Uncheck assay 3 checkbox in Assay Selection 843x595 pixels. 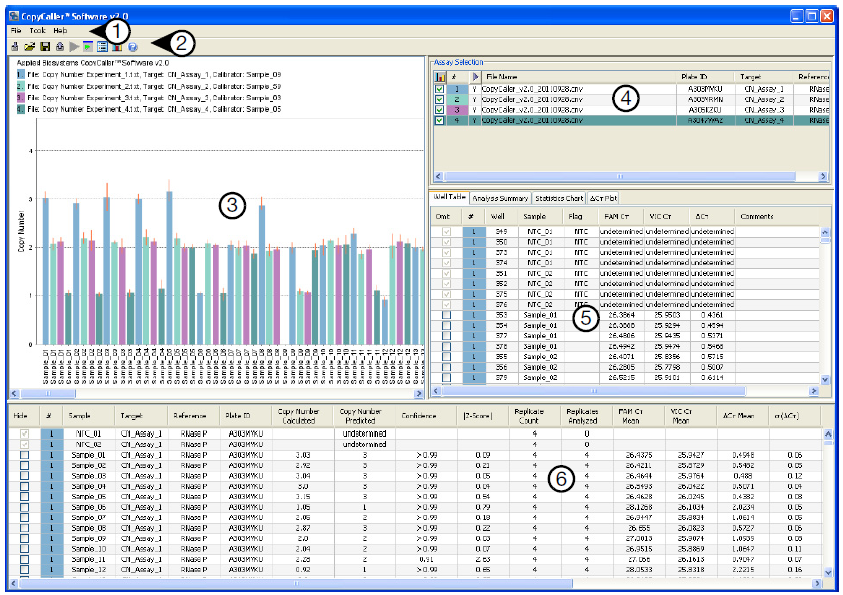tap(440, 110)
